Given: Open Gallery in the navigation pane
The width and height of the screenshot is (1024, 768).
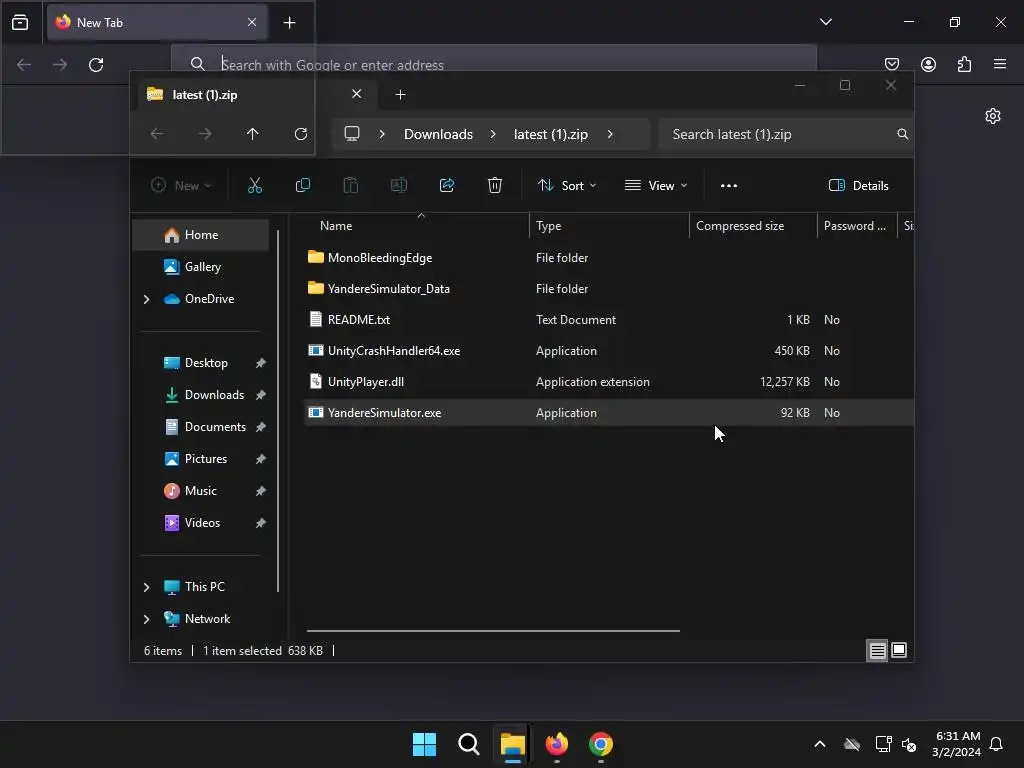Looking at the screenshot, I should pyautogui.click(x=202, y=266).
